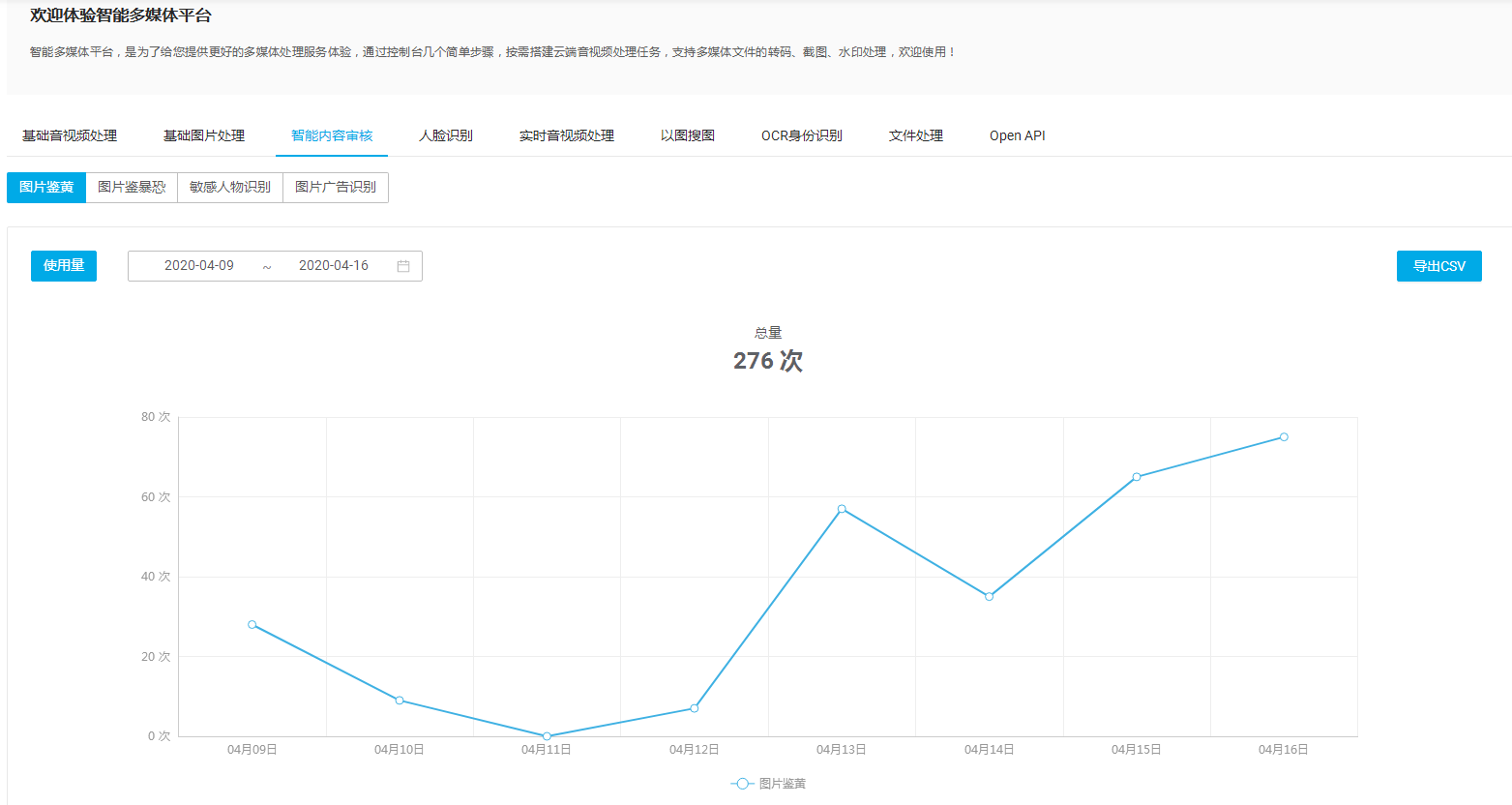Image resolution: width=1512 pixels, height=805 pixels.
Task: Click the 276 次 total count text
Action: point(768,361)
